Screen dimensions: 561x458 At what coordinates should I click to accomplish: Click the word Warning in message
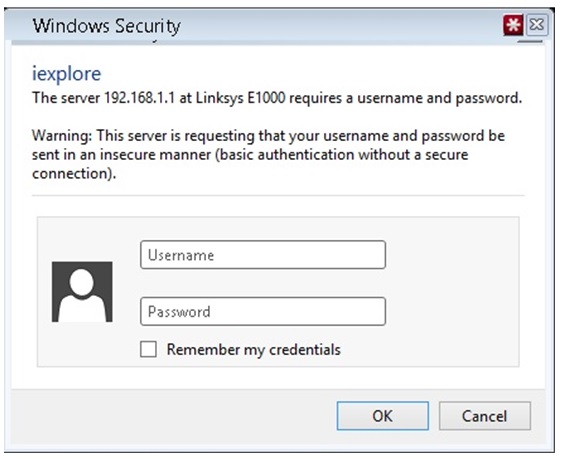coord(62,136)
